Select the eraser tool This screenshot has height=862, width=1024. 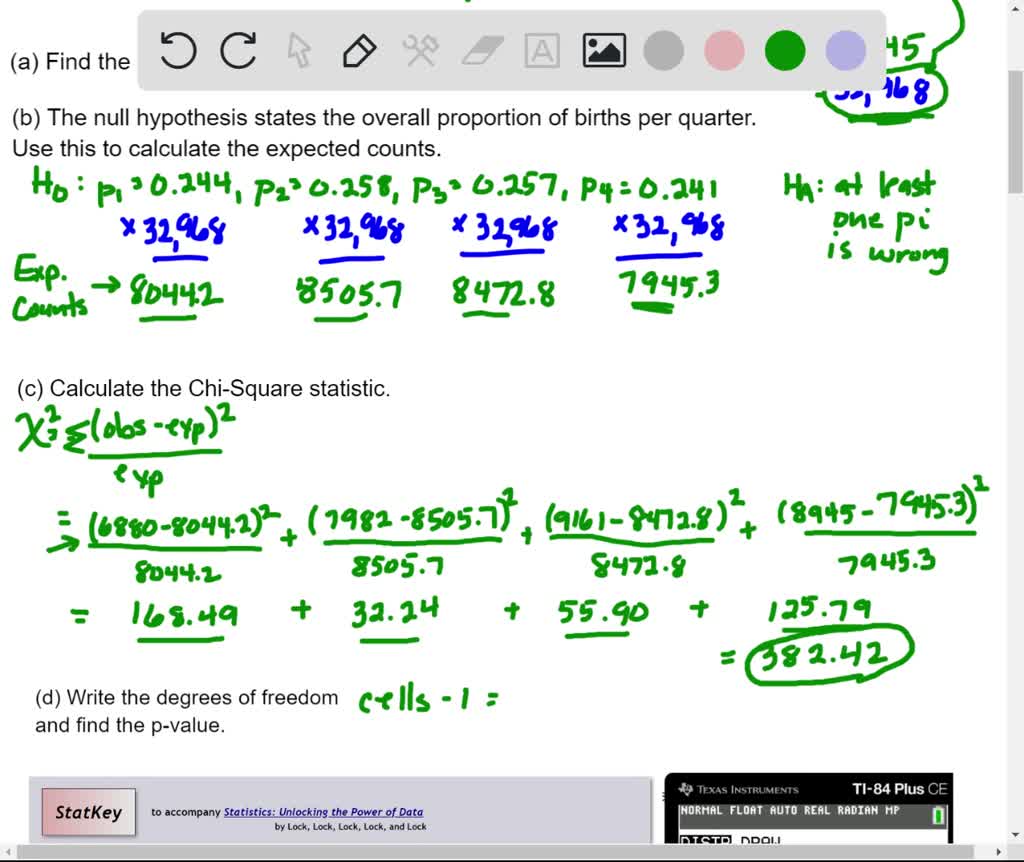click(x=482, y=51)
